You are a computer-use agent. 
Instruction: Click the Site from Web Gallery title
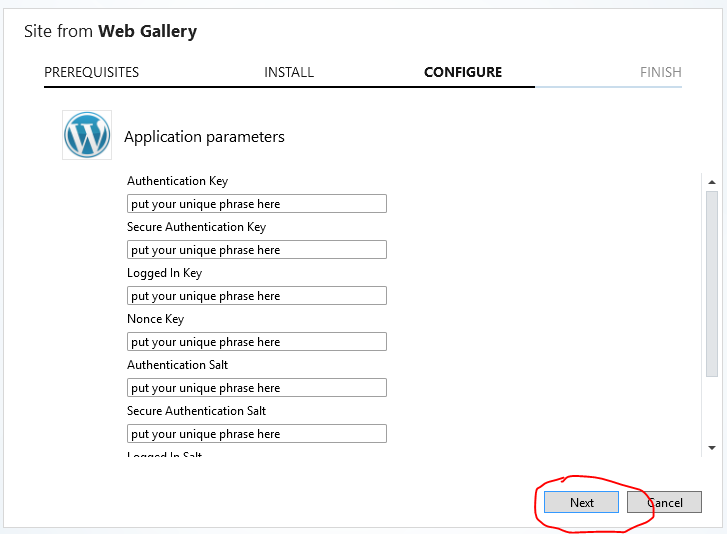(x=110, y=31)
